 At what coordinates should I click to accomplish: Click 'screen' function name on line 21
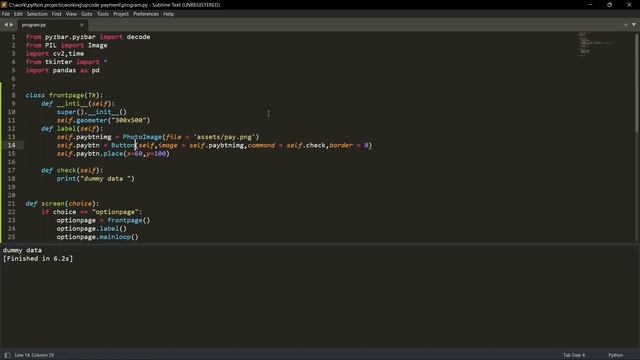pos(53,204)
